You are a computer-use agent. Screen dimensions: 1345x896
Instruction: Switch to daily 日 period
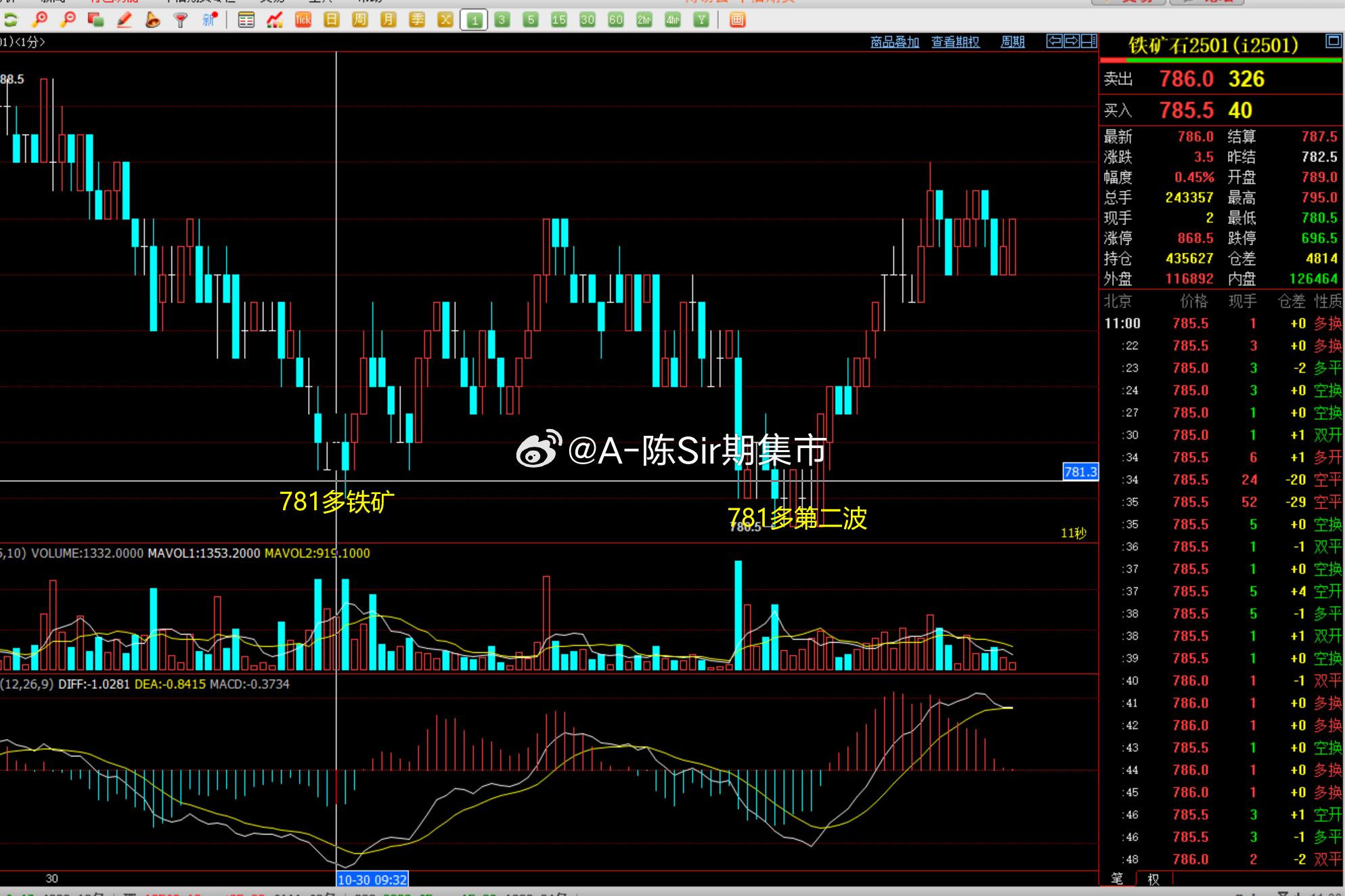pyautogui.click(x=332, y=20)
